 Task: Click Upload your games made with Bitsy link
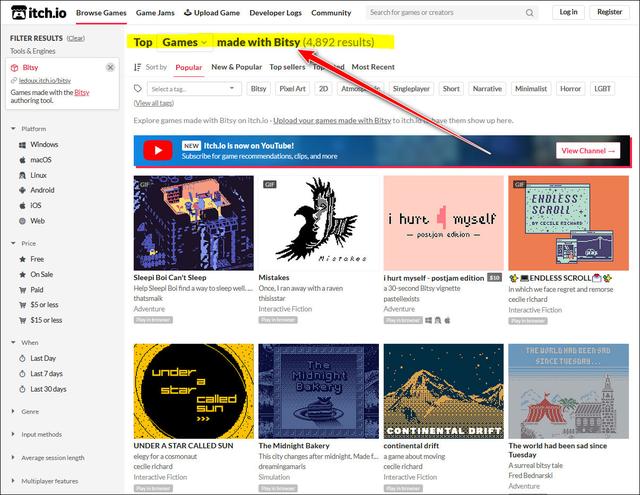click(332, 120)
